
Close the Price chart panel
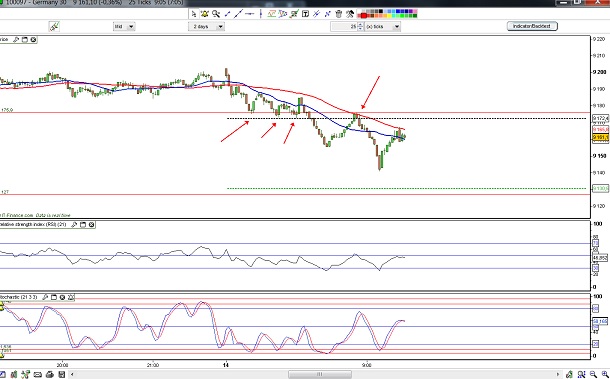coord(33,39)
